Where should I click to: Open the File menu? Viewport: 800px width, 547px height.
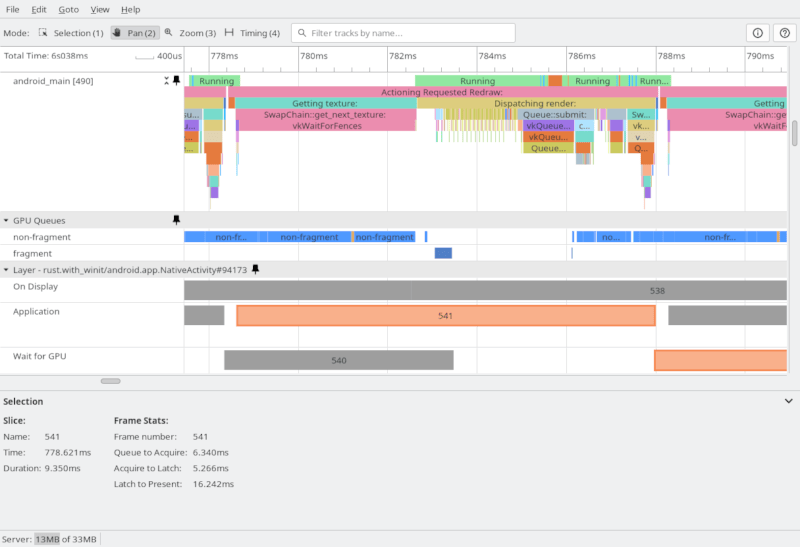click(x=12, y=9)
